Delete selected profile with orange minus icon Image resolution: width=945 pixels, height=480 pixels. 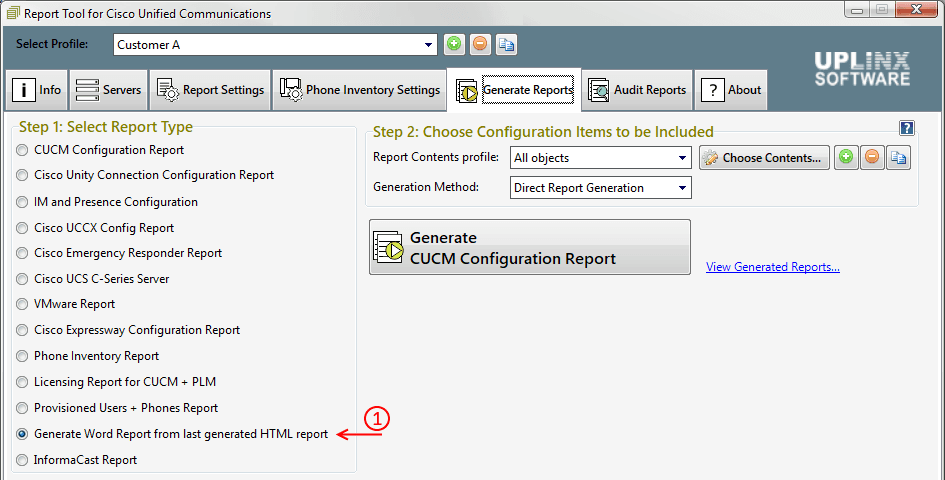point(480,45)
